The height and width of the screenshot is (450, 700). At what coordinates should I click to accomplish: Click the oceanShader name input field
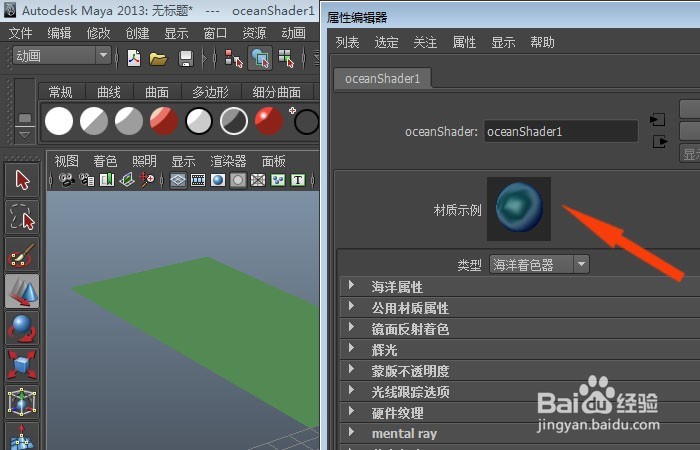[x=561, y=131]
